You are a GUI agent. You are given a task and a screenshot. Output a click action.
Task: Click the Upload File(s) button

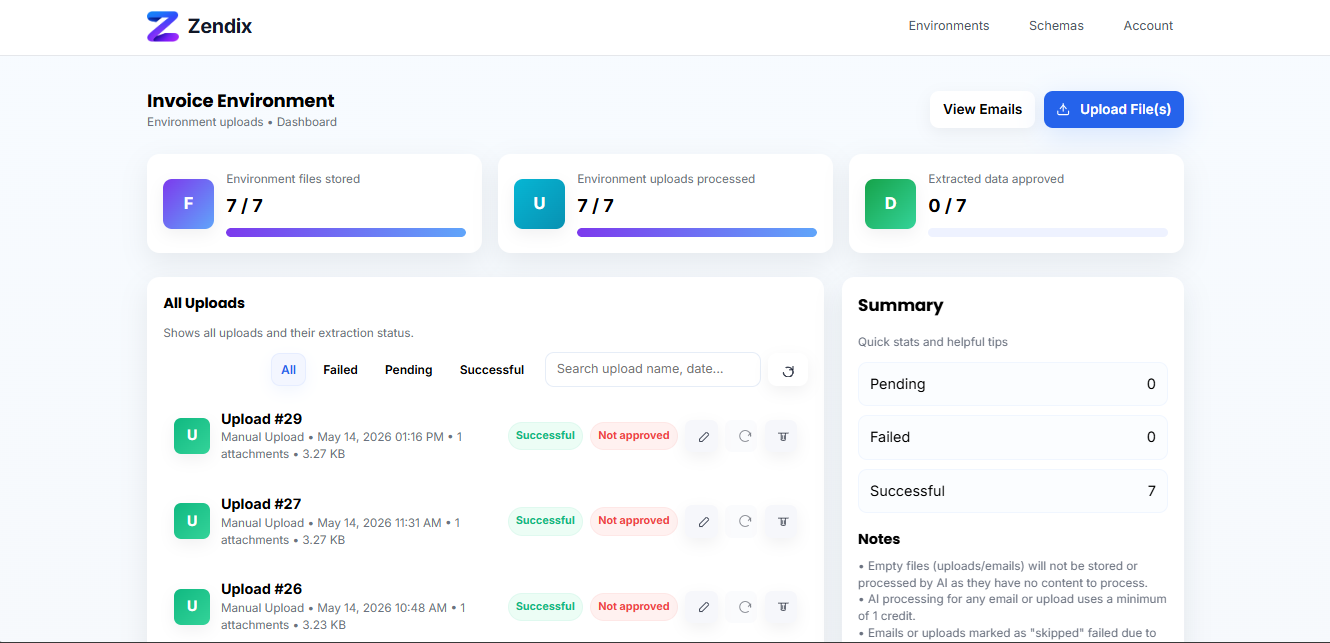[1114, 109]
